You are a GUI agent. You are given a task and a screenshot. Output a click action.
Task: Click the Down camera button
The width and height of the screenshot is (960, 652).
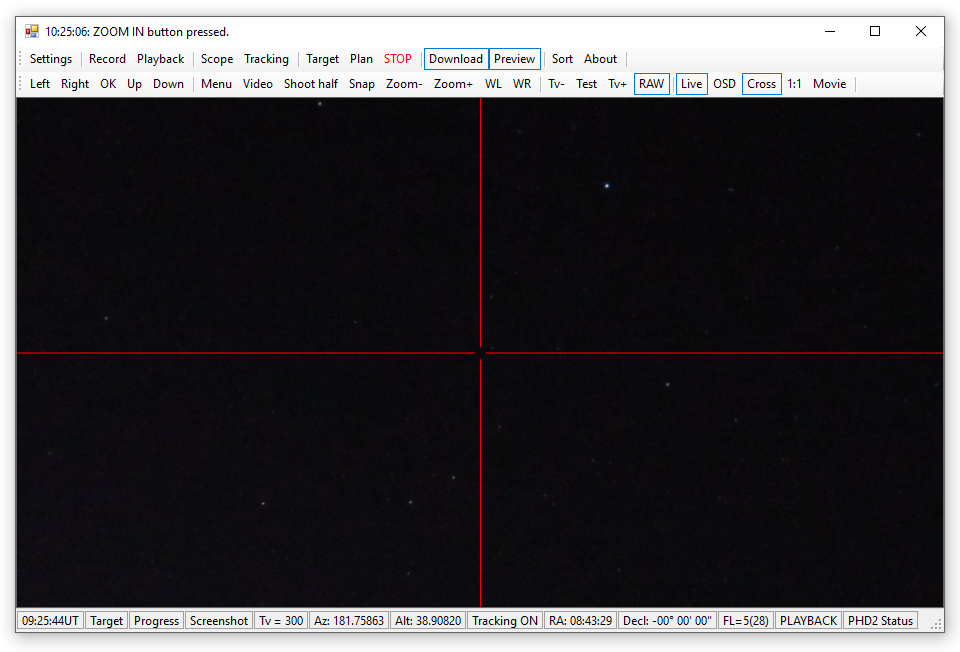point(168,84)
